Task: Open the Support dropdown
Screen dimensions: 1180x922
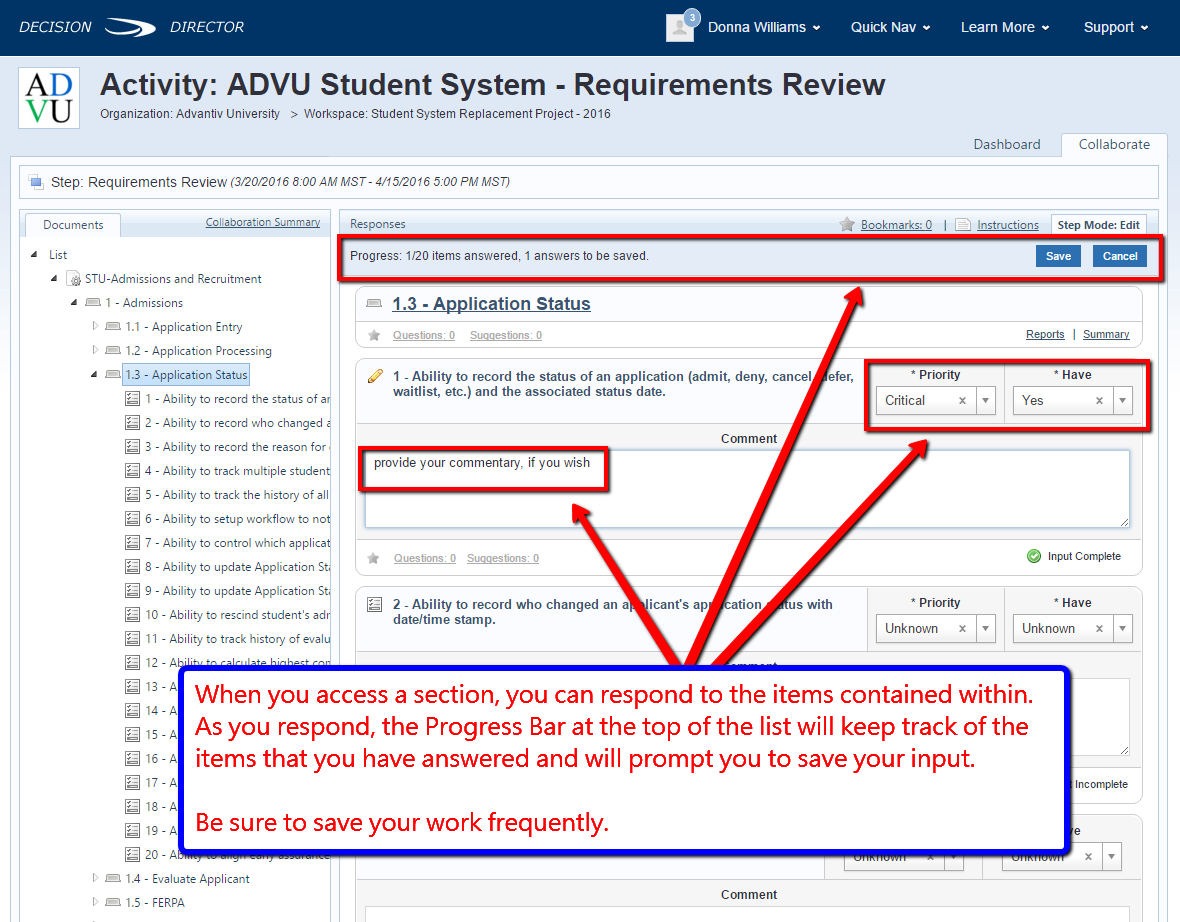Action: pyautogui.click(x=1115, y=27)
